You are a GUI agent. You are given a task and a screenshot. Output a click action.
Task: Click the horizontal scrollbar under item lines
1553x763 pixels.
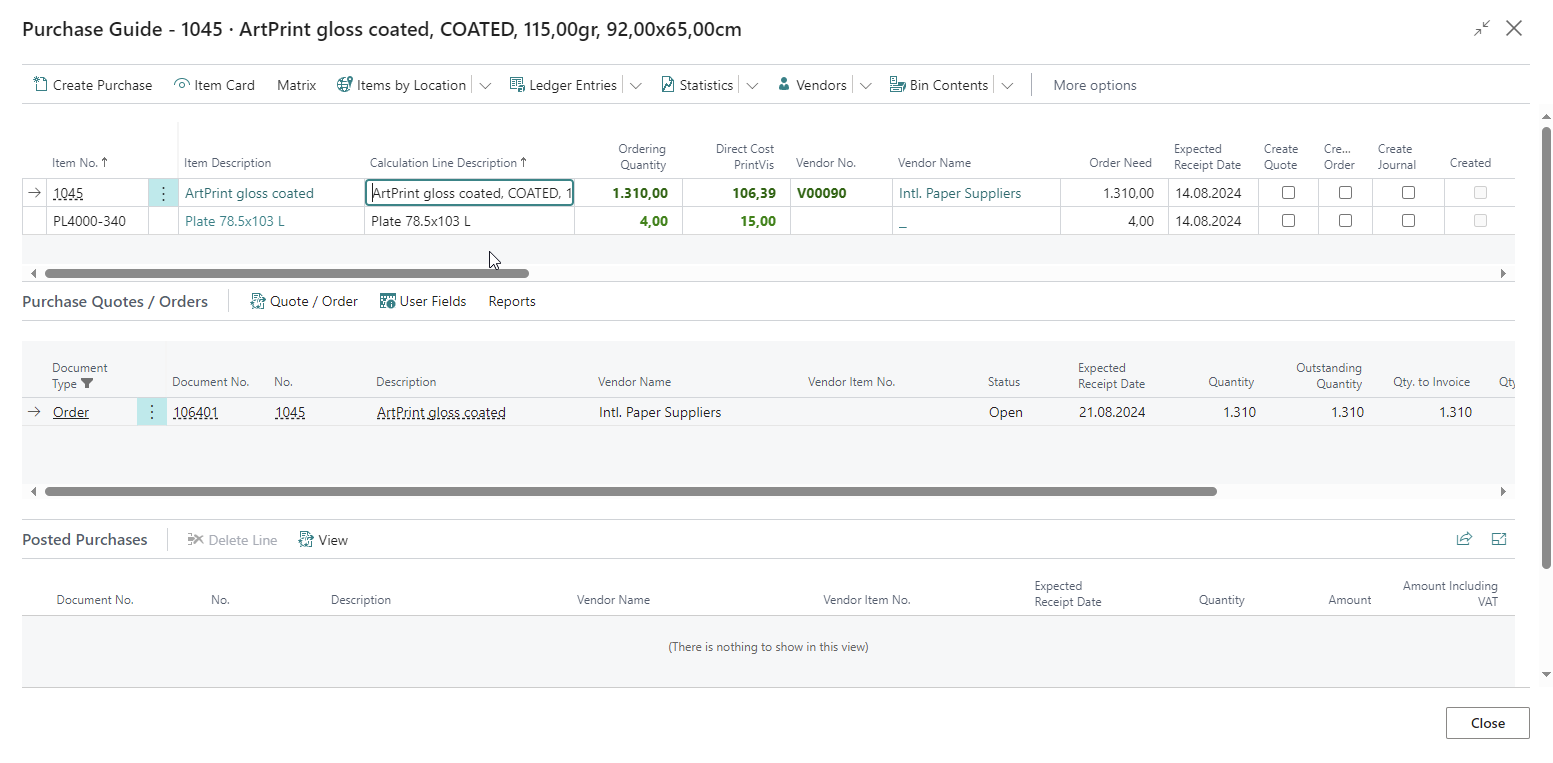click(x=286, y=273)
